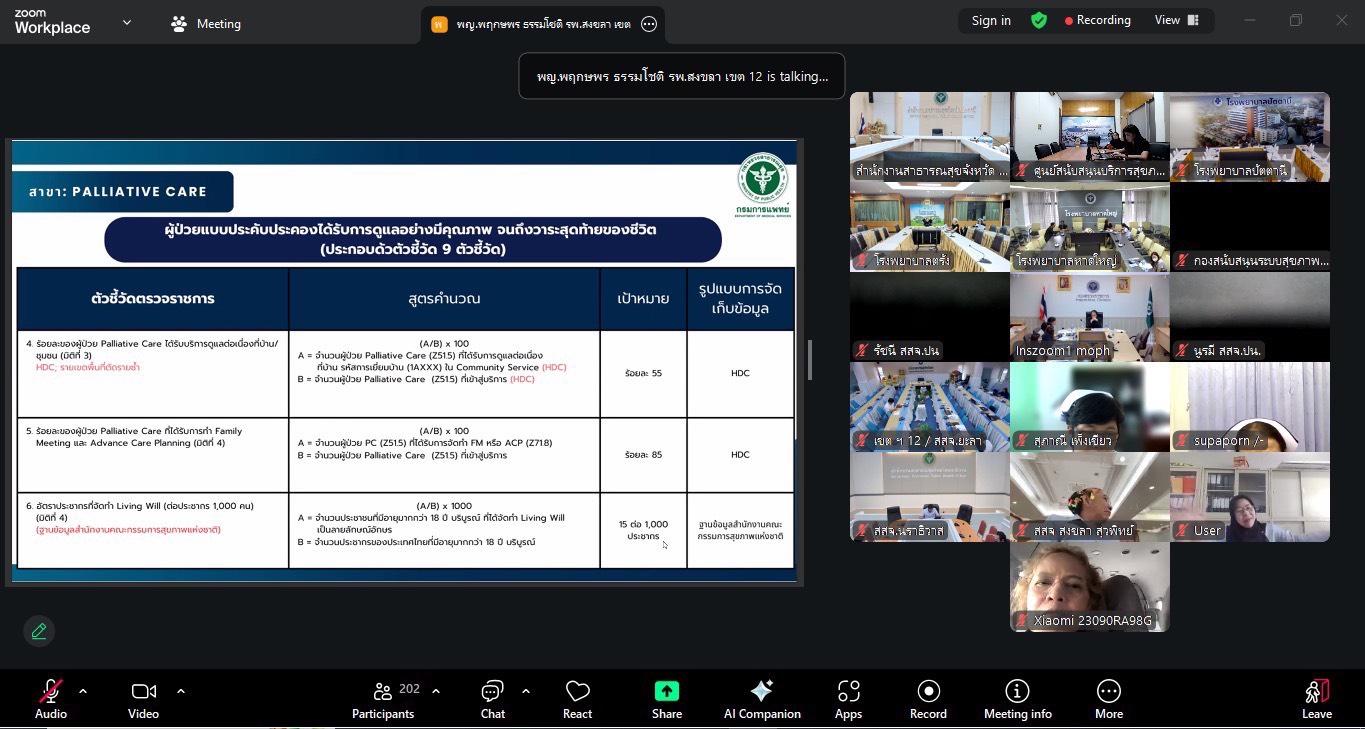This screenshot has height=729, width=1365.
Task: Open the Apps panel
Action: (848, 697)
